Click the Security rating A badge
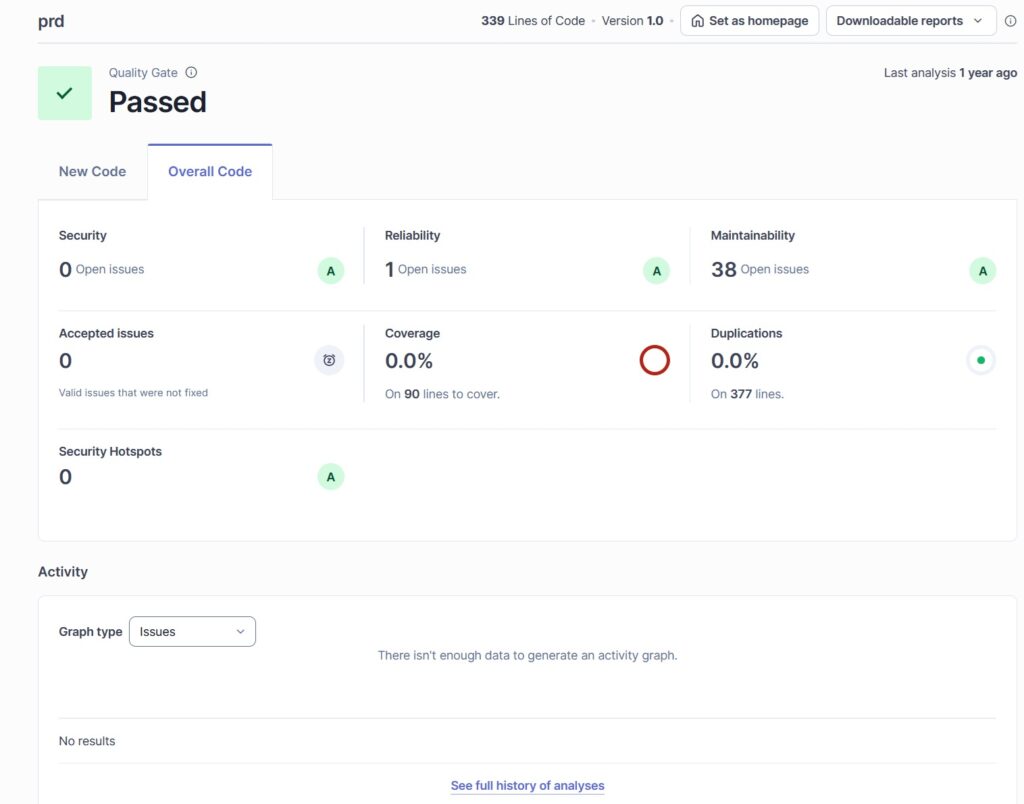 [330, 270]
